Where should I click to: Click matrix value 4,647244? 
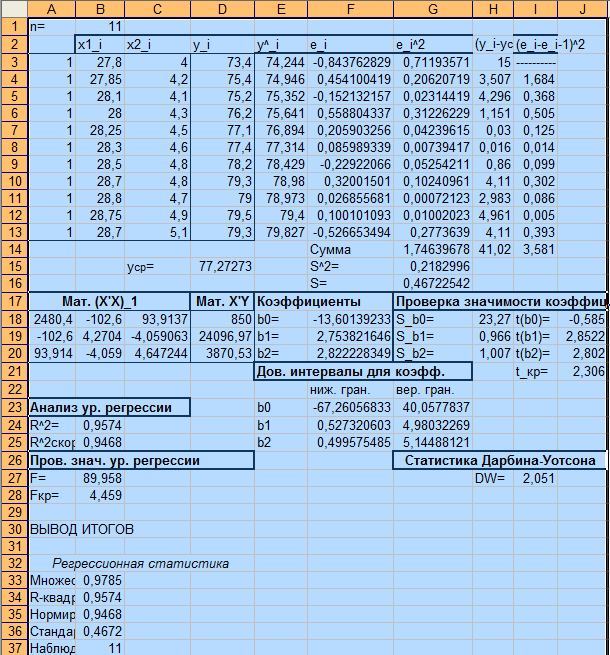tap(157, 353)
